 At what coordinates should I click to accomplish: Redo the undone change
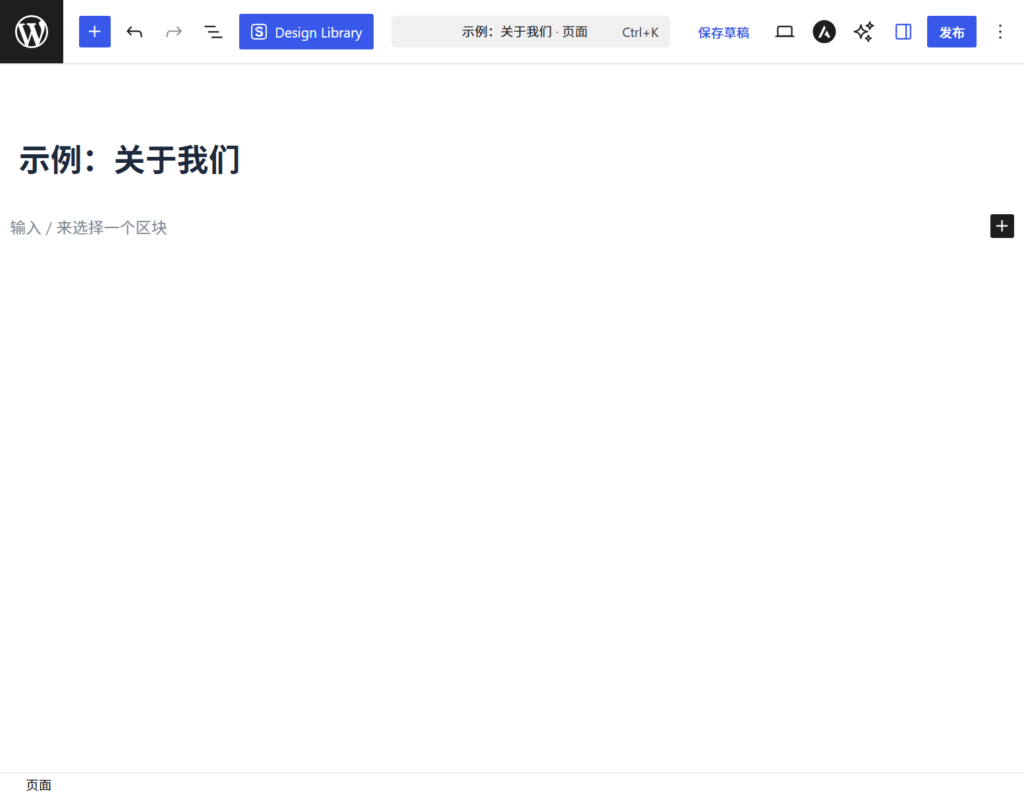coord(174,31)
